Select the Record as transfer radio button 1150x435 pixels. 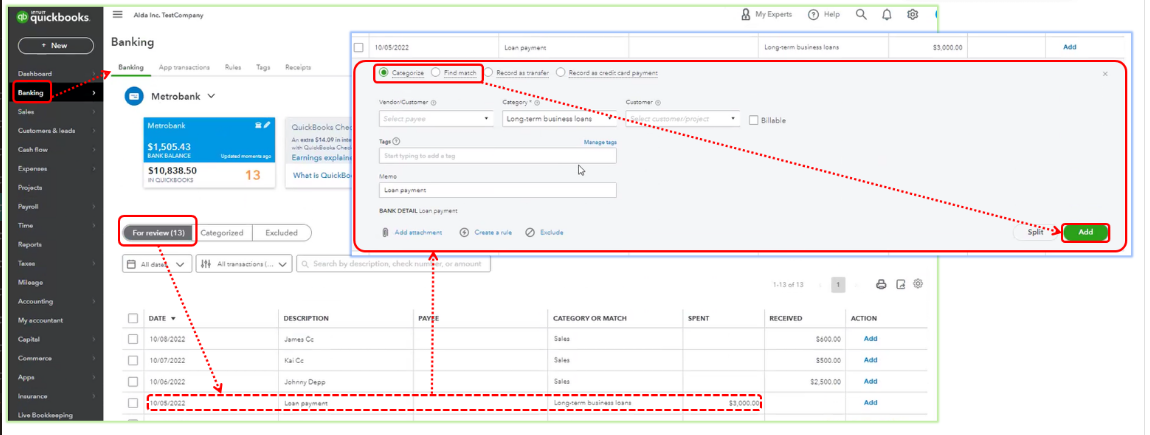488,73
